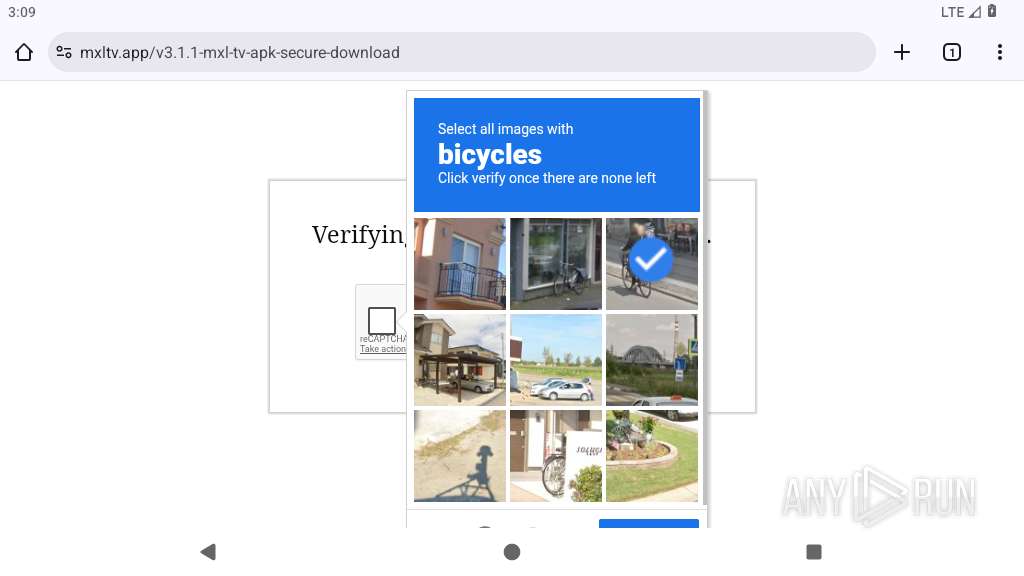Select the arched bridge image tile
Viewport: 1024px width, 576px height.
pos(652,360)
